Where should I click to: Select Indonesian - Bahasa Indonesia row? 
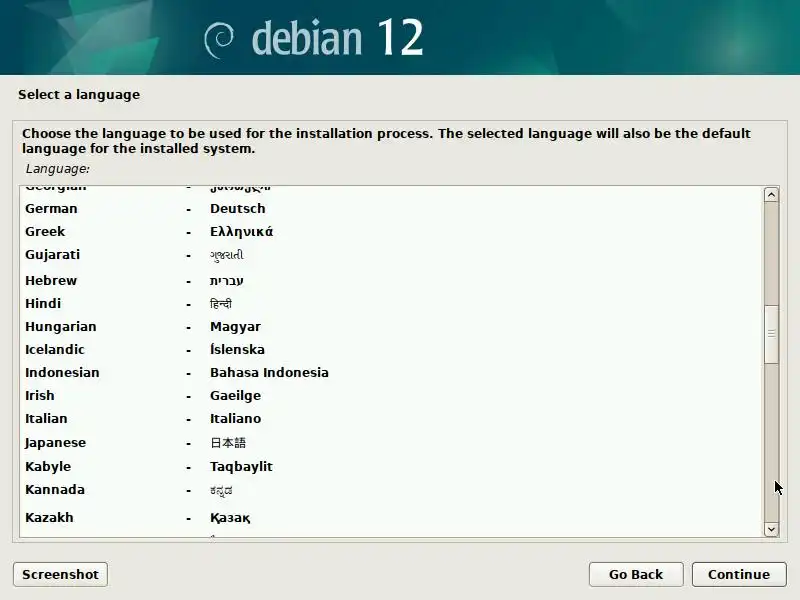392,372
